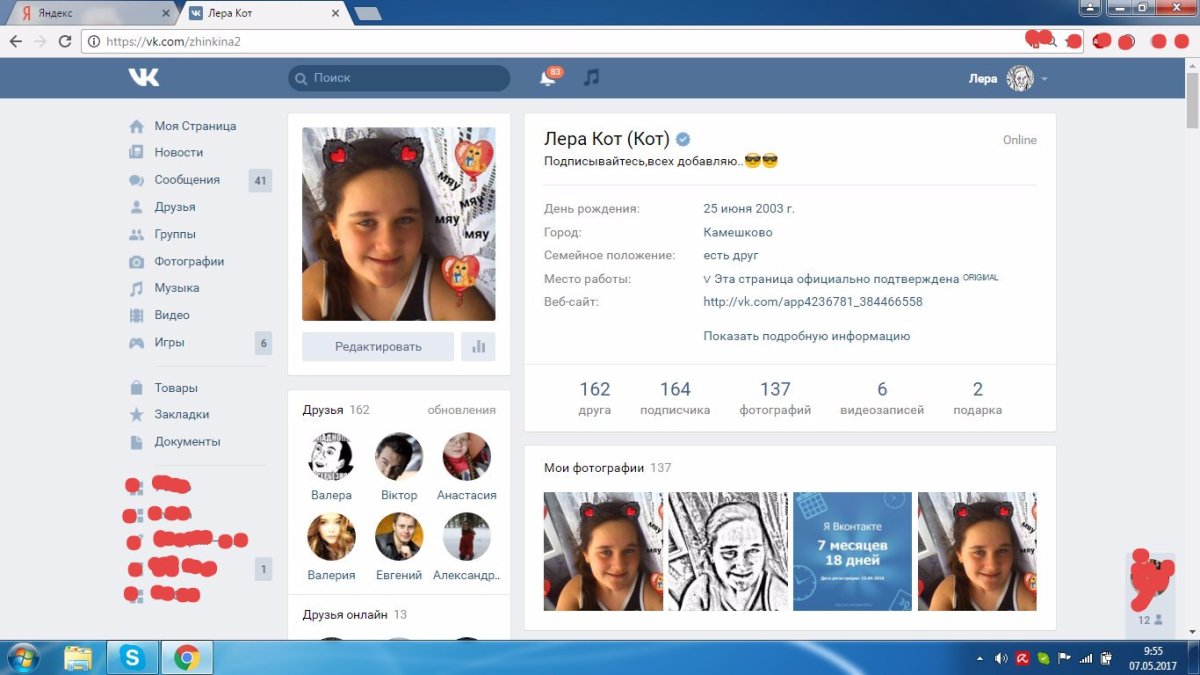Open the notifications bell icon
Viewport: 1200px width, 675px height.
(547, 78)
